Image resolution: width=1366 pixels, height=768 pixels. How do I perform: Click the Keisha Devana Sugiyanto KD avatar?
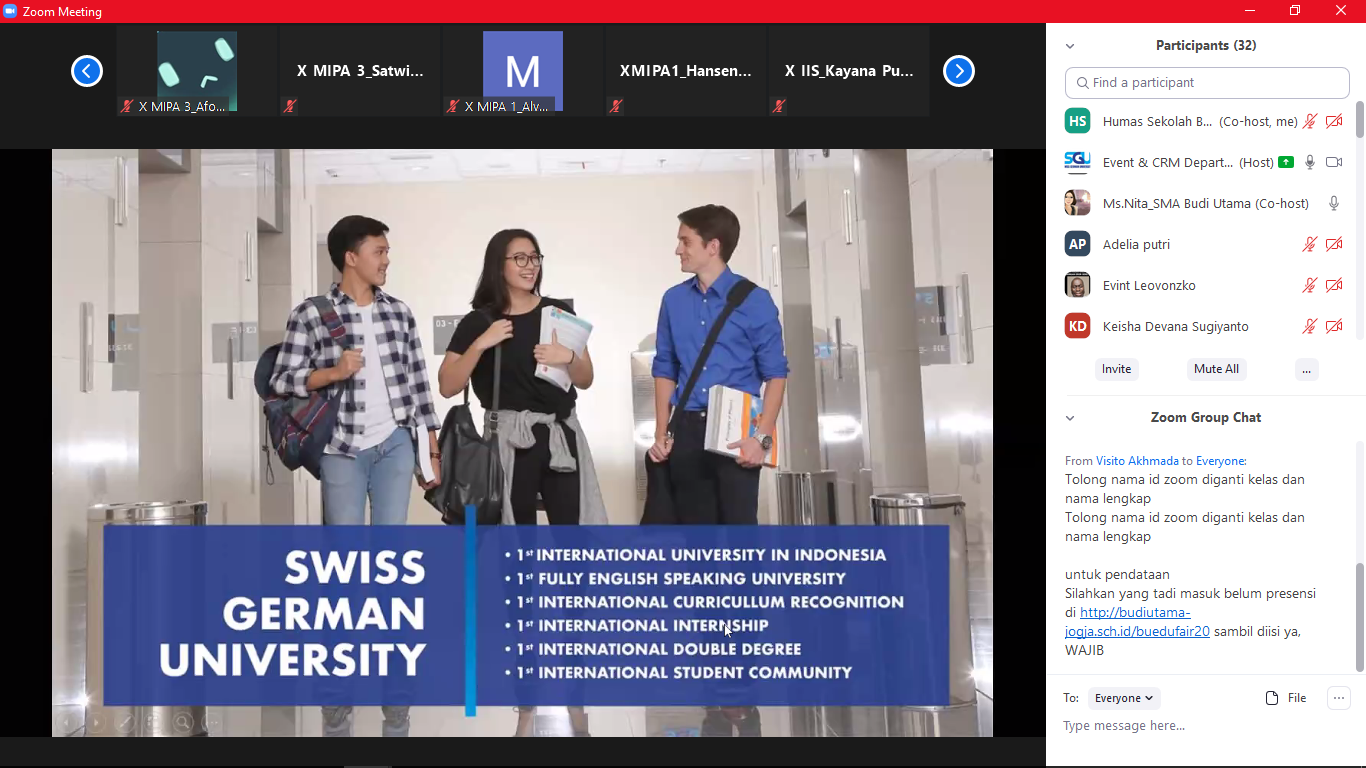click(x=1077, y=326)
